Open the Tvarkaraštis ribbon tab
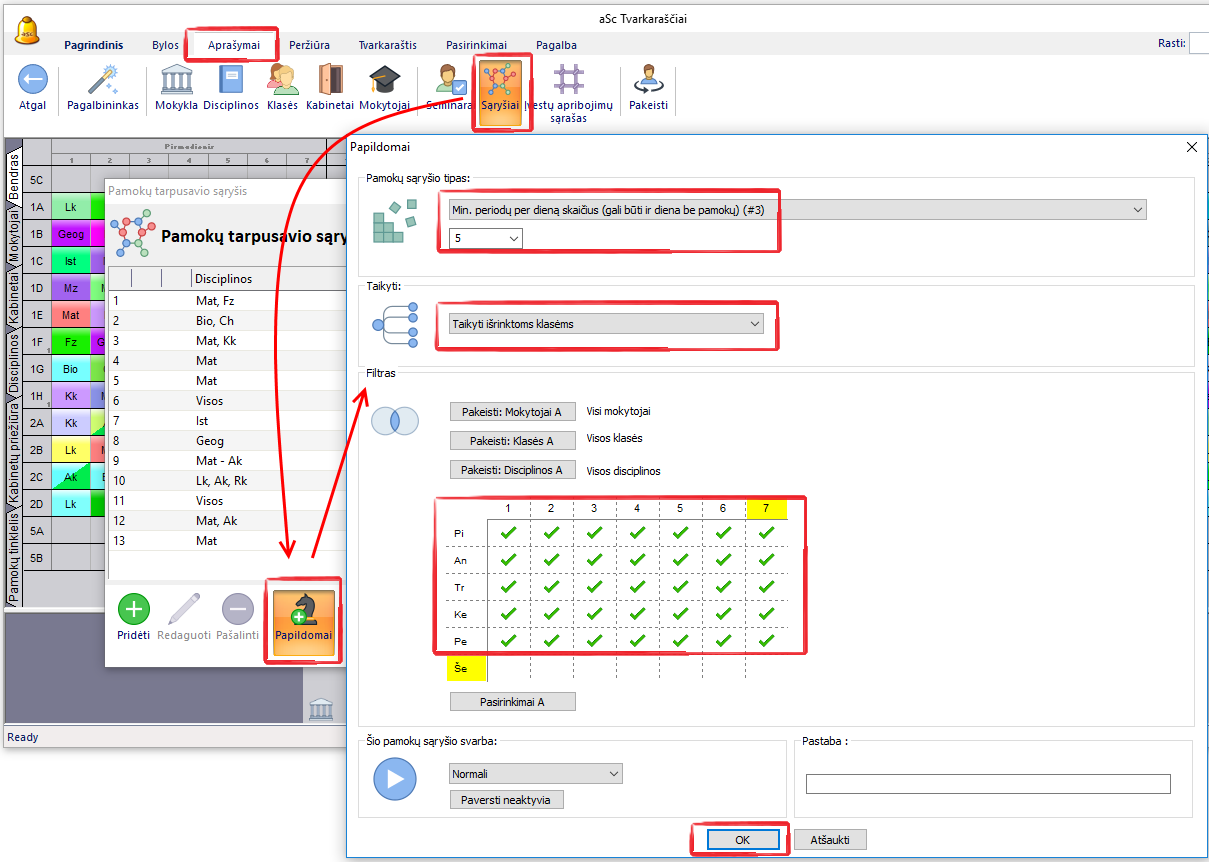The height and width of the screenshot is (862, 1209). tap(389, 45)
